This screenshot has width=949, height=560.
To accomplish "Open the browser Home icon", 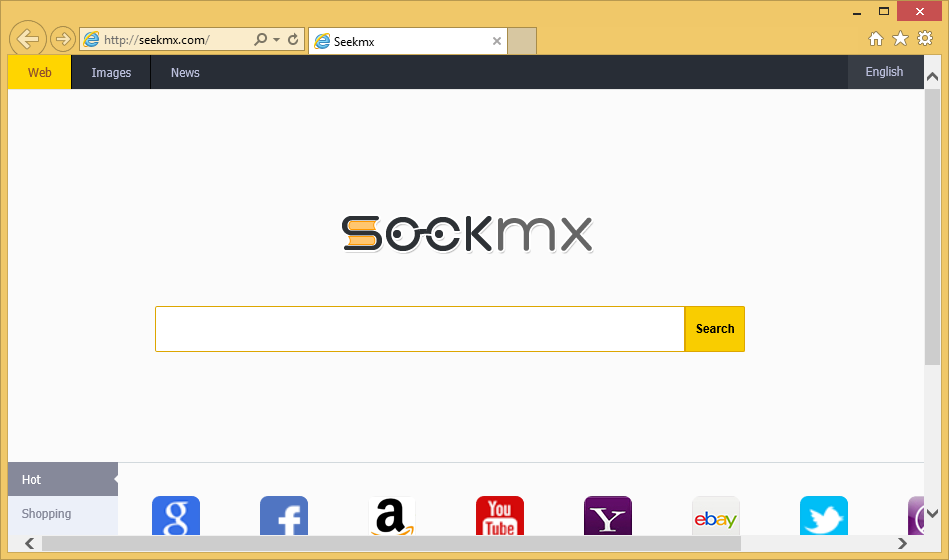I will (x=876, y=39).
